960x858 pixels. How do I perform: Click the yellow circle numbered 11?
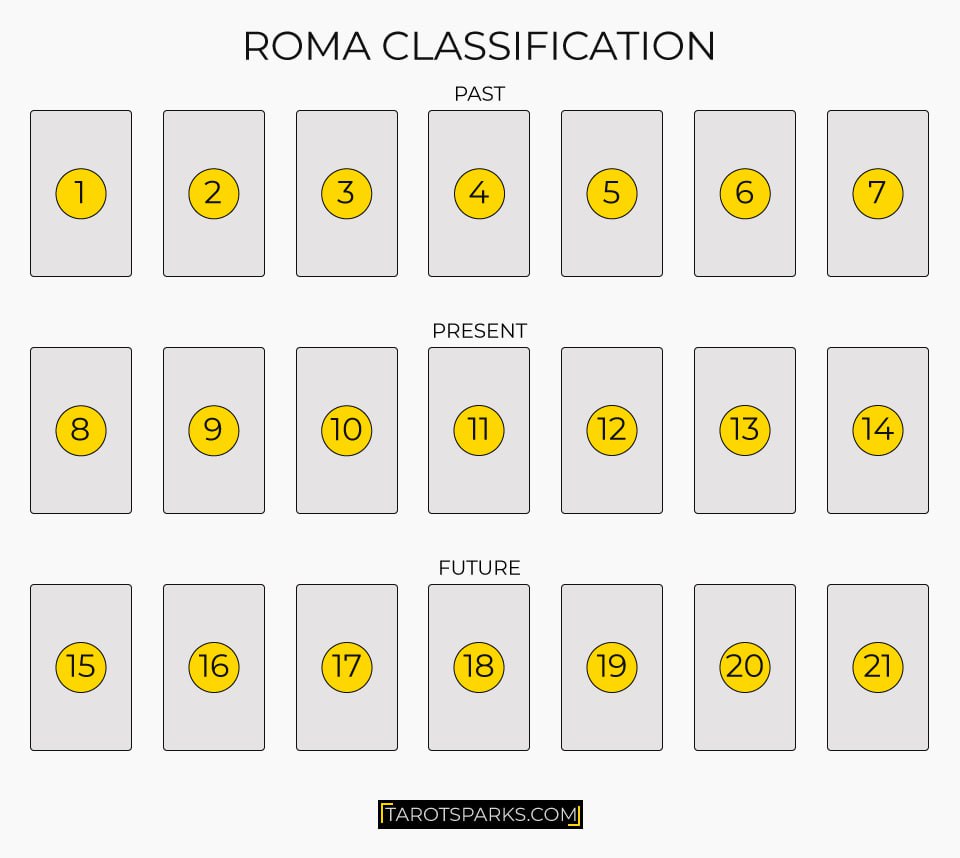click(x=479, y=431)
